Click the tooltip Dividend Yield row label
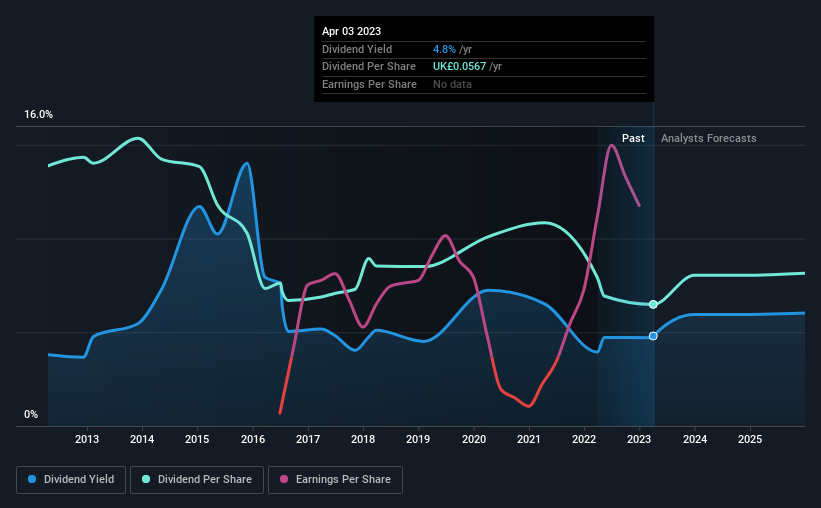The image size is (821, 508). [x=357, y=49]
